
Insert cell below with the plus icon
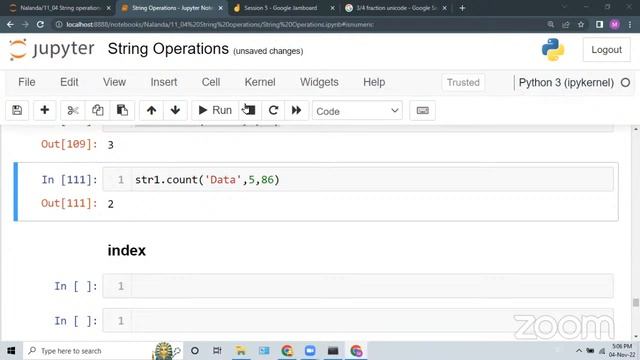pos(44,110)
